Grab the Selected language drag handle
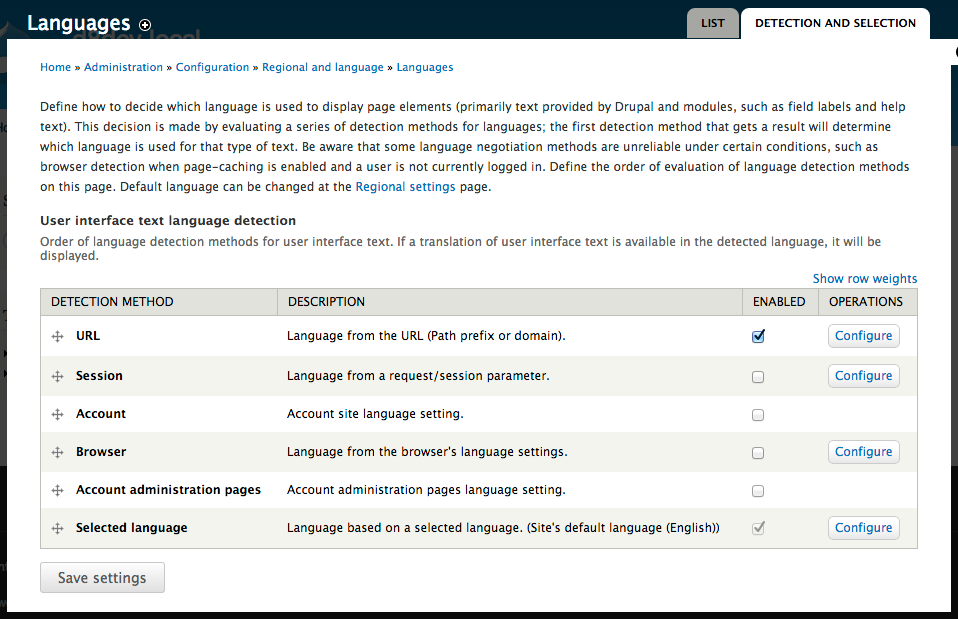This screenshot has height=619, width=958. (x=57, y=528)
